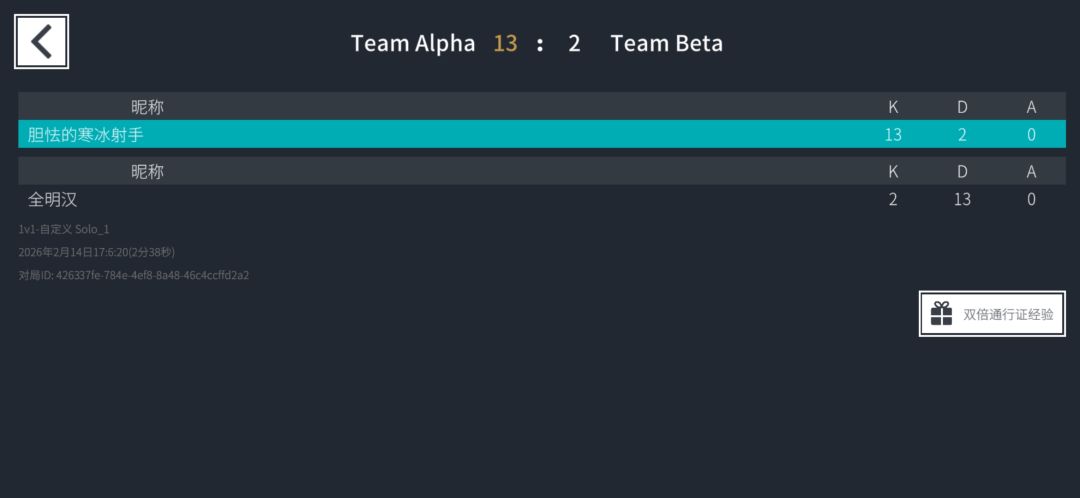Click the 昵称 column header of first table

click(x=147, y=106)
